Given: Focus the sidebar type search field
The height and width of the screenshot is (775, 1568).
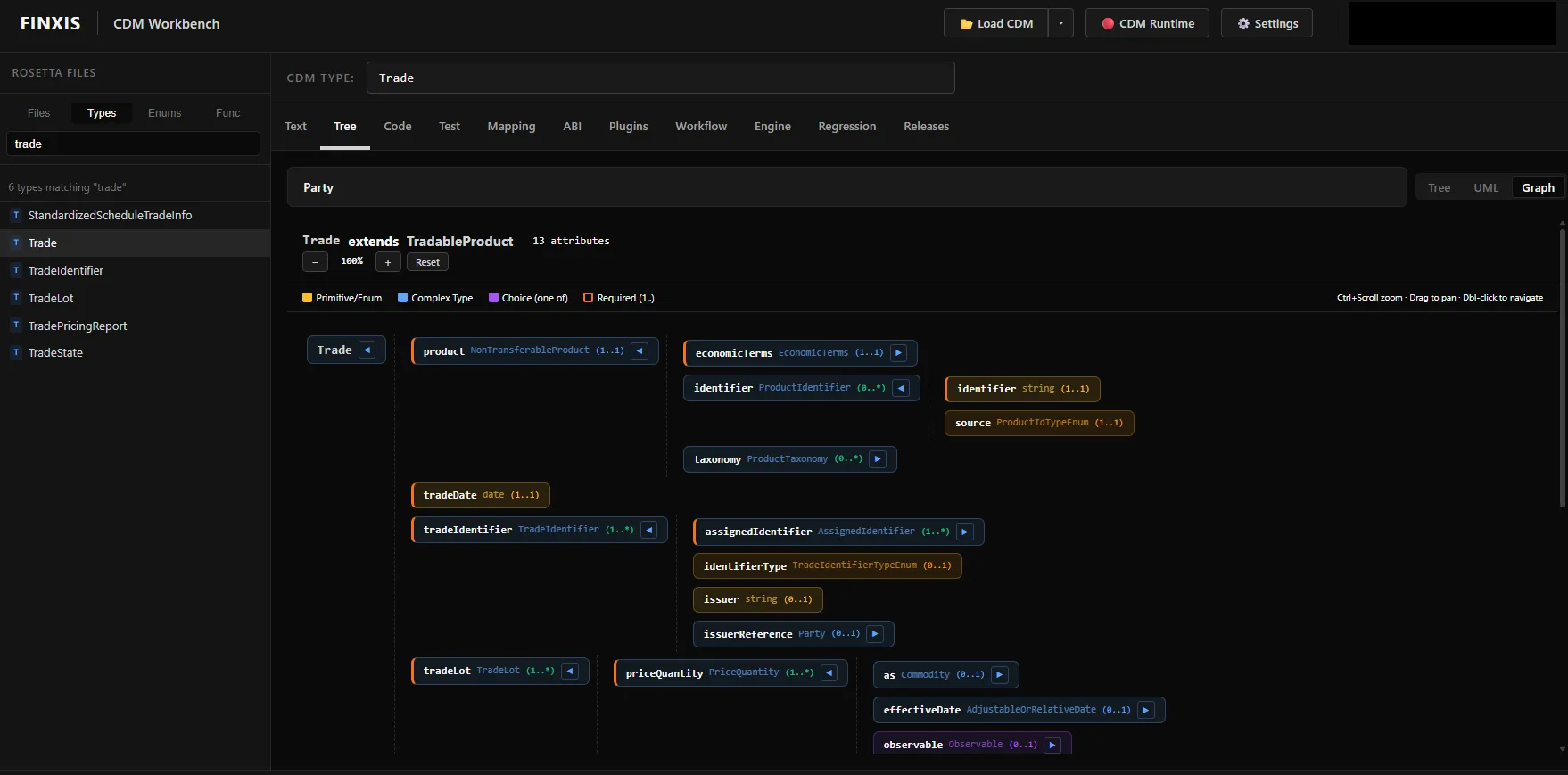Looking at the screenshot, I should coord(133,144).
